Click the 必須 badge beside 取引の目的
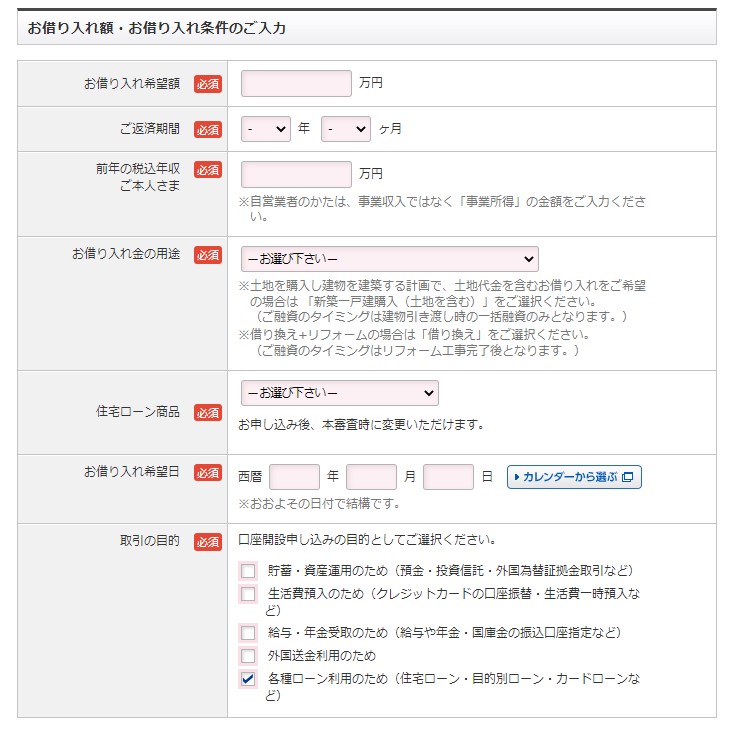The image size is (730, 735). coord(208,541)
